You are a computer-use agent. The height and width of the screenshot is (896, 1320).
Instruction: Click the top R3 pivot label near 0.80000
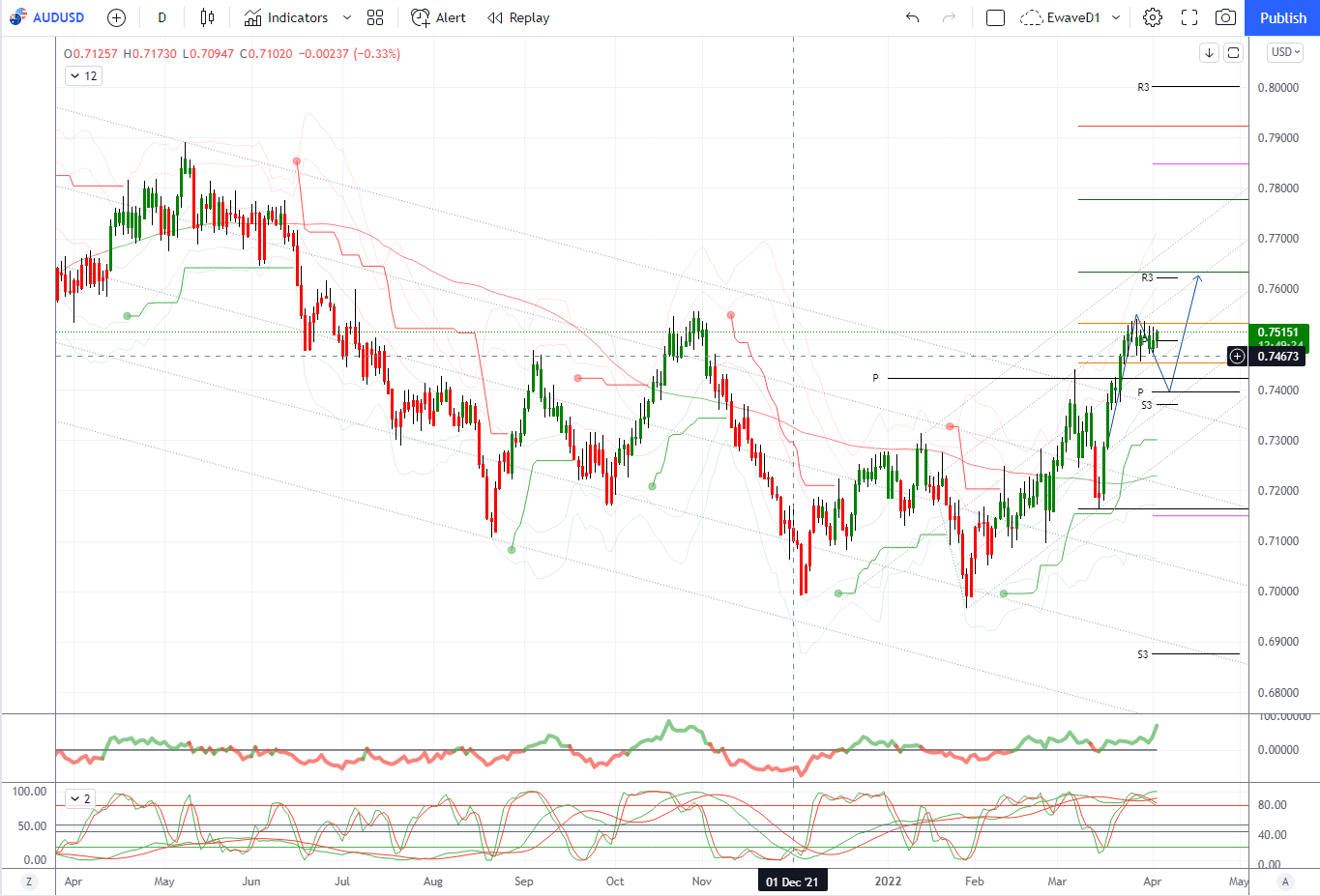(x=1143, y=87)
